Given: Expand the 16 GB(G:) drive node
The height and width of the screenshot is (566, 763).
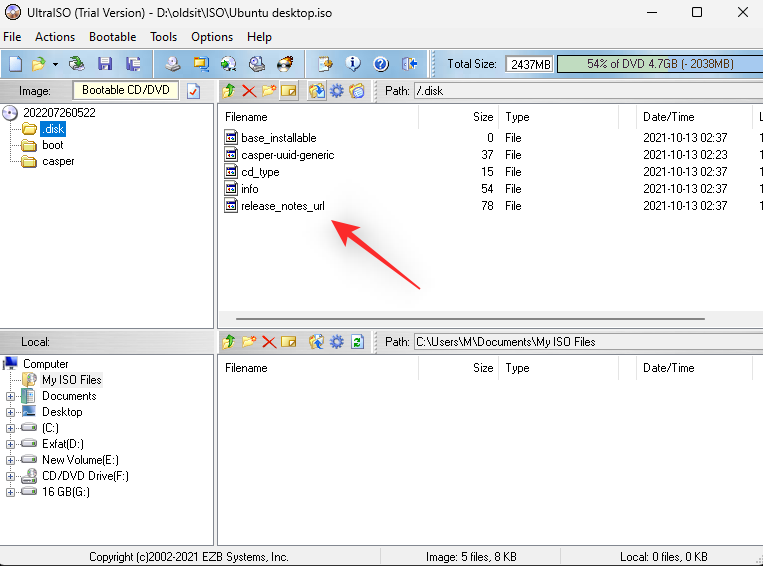Looking at the screenshot, I should click(10, 493).
